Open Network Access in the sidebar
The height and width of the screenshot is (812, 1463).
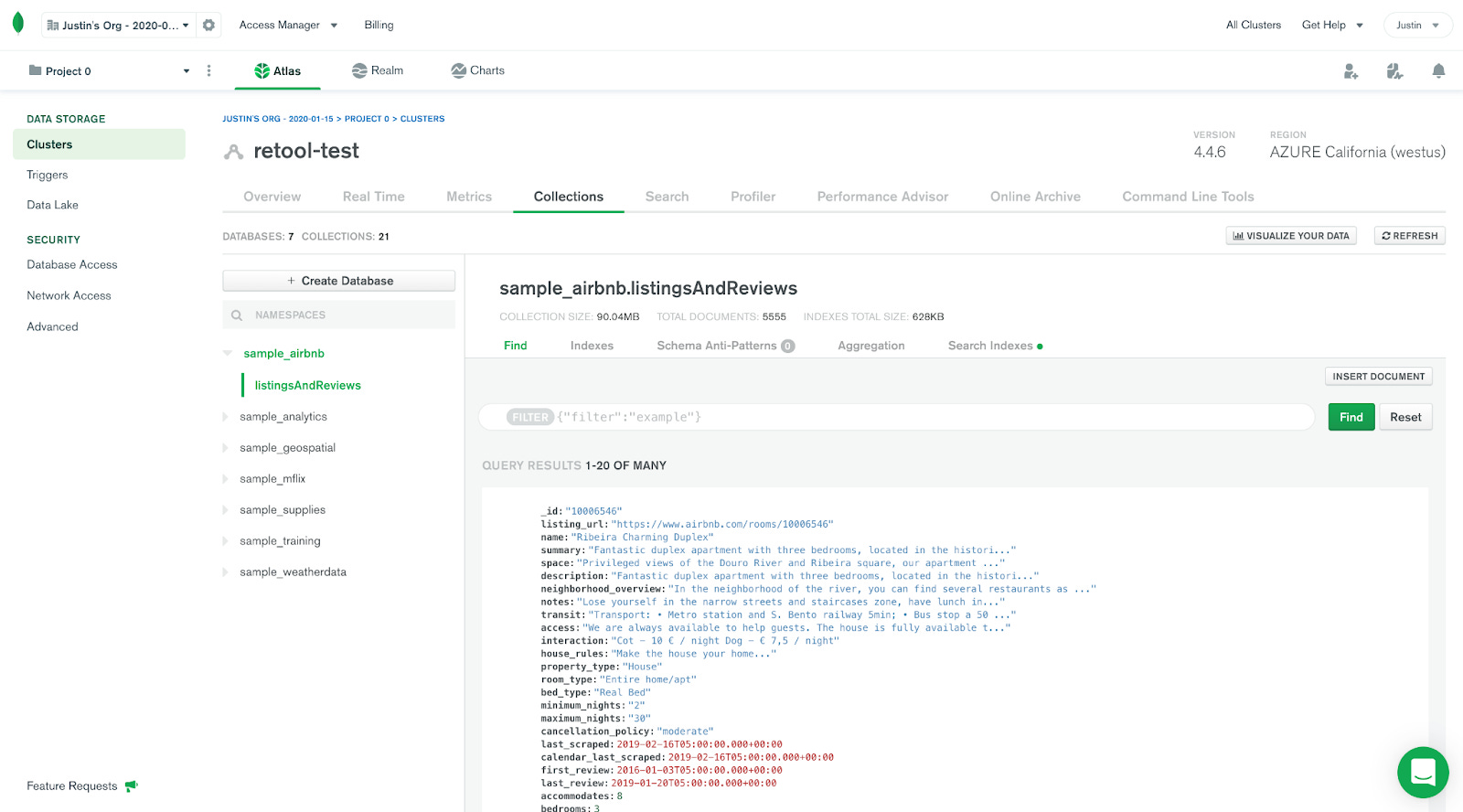[69, 295]
